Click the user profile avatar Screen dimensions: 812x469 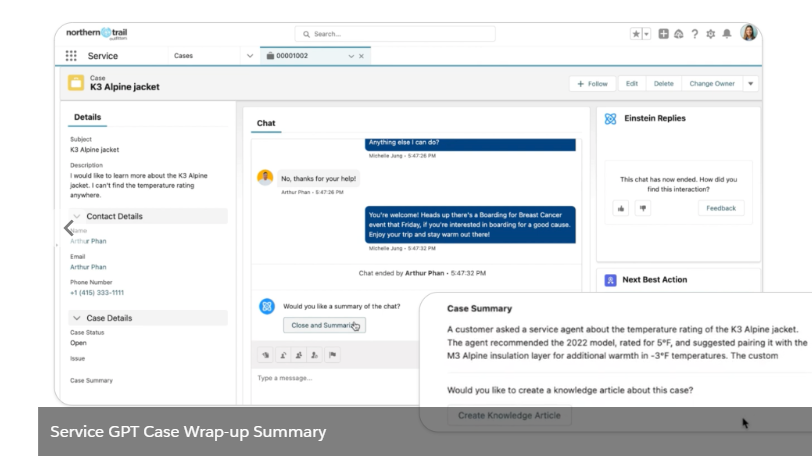pyautogui.click(x=749, y=33)
